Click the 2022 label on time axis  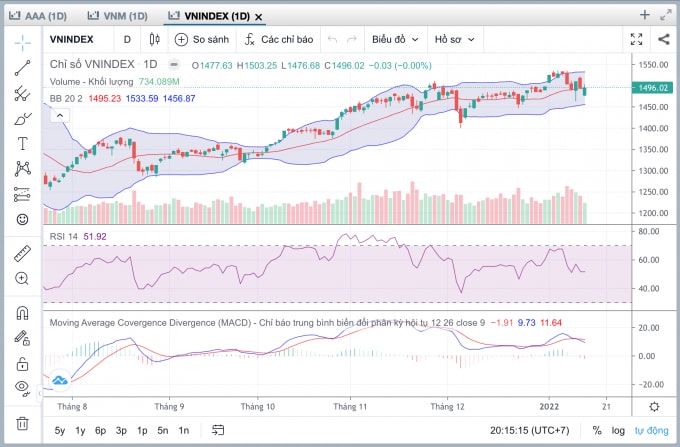coord(549,406)
